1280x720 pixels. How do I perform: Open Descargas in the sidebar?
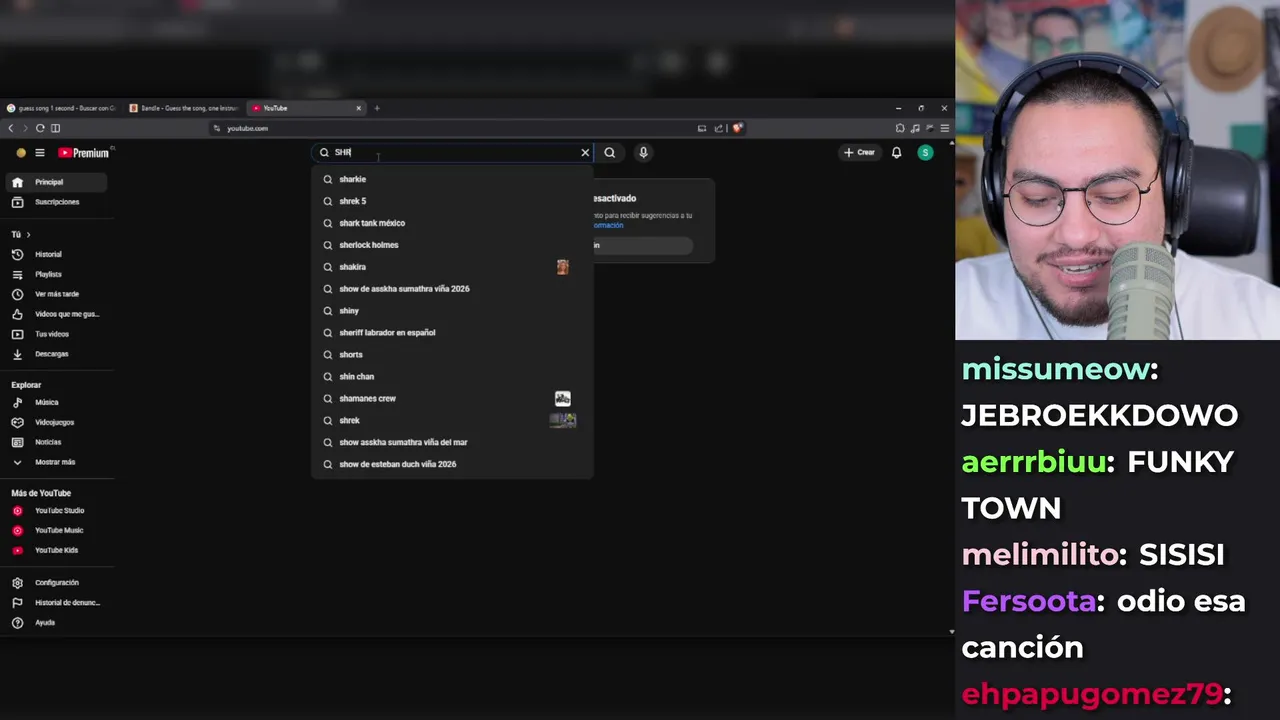pos(56,354)
